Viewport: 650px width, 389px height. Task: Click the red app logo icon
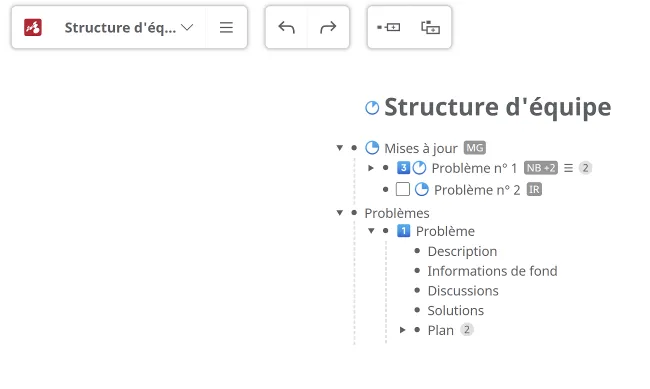point(33,28)
